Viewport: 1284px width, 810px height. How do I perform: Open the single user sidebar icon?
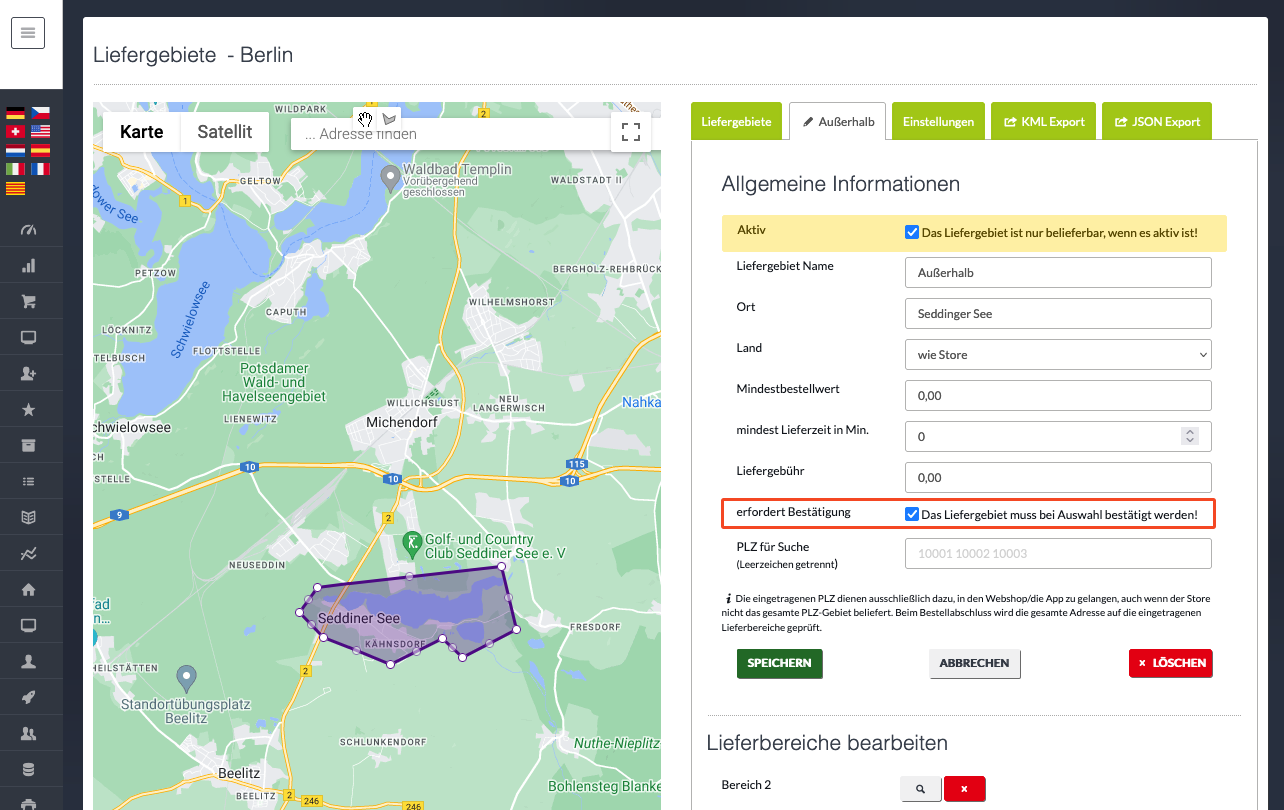(28, 661)
